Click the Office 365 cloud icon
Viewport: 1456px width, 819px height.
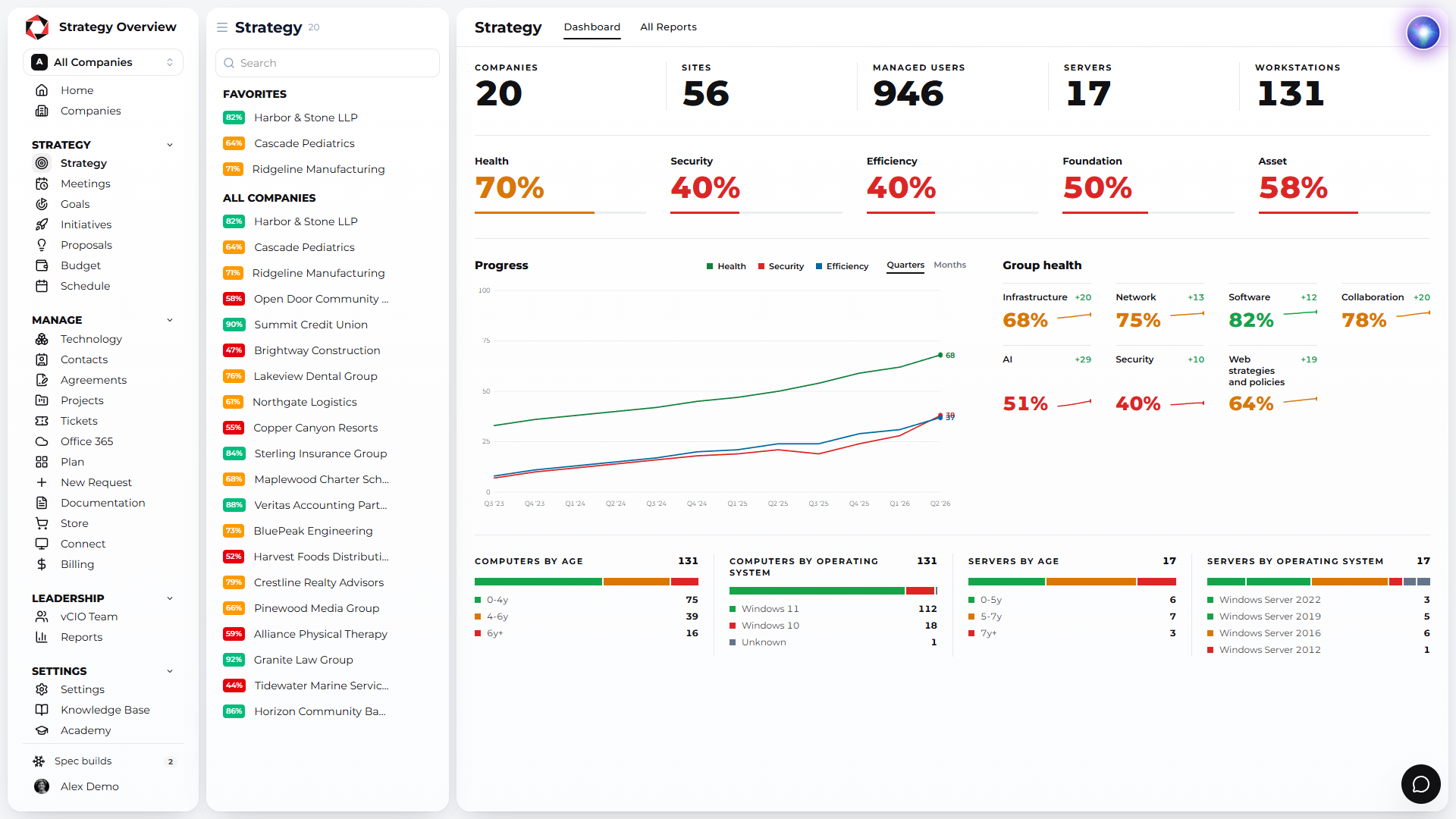(x=42, y=441)
